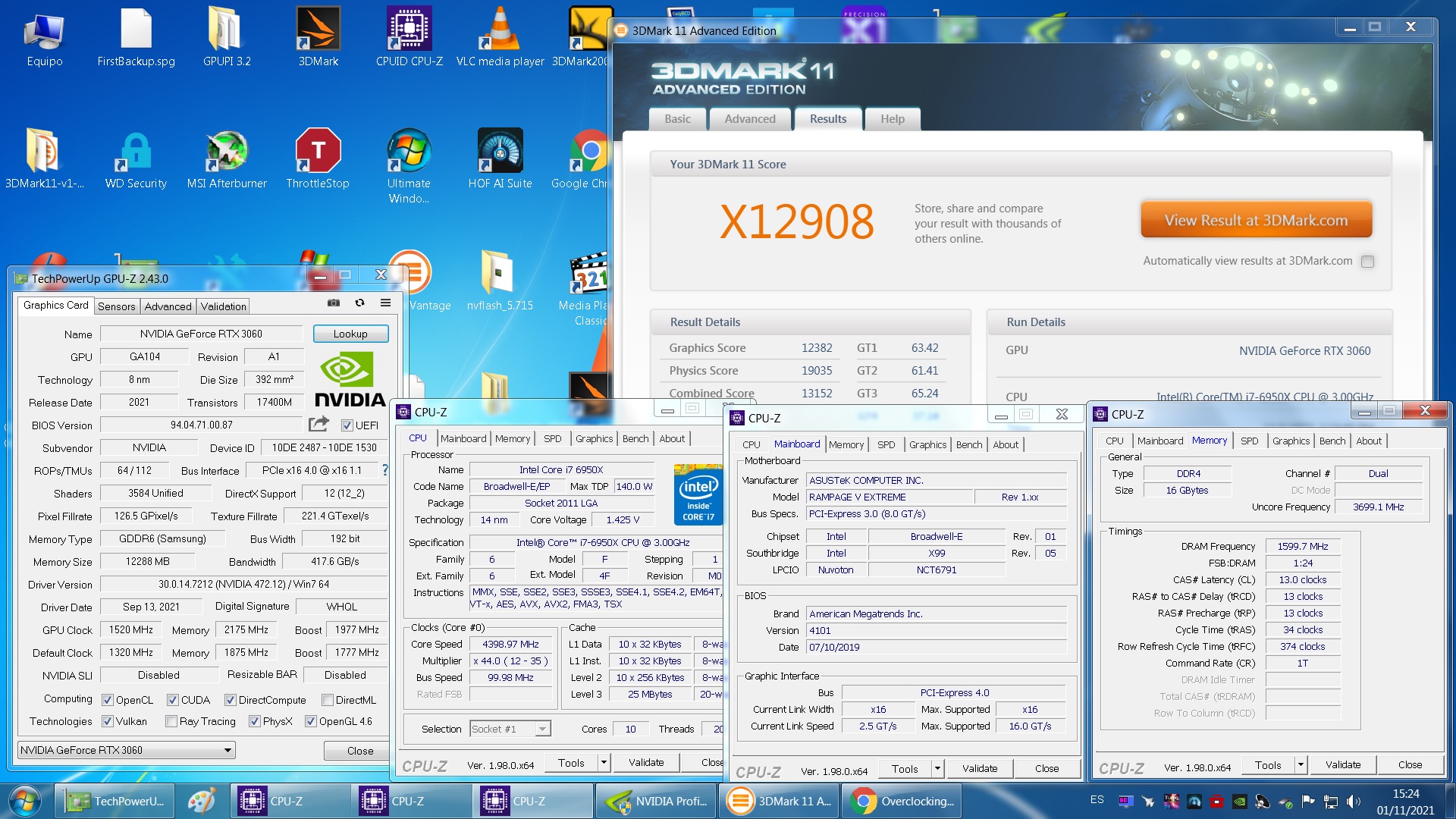Viewport: 1456px width, 819px height.
Task: Open the Help tab in 3DMark 11
Action: (893, 119)
